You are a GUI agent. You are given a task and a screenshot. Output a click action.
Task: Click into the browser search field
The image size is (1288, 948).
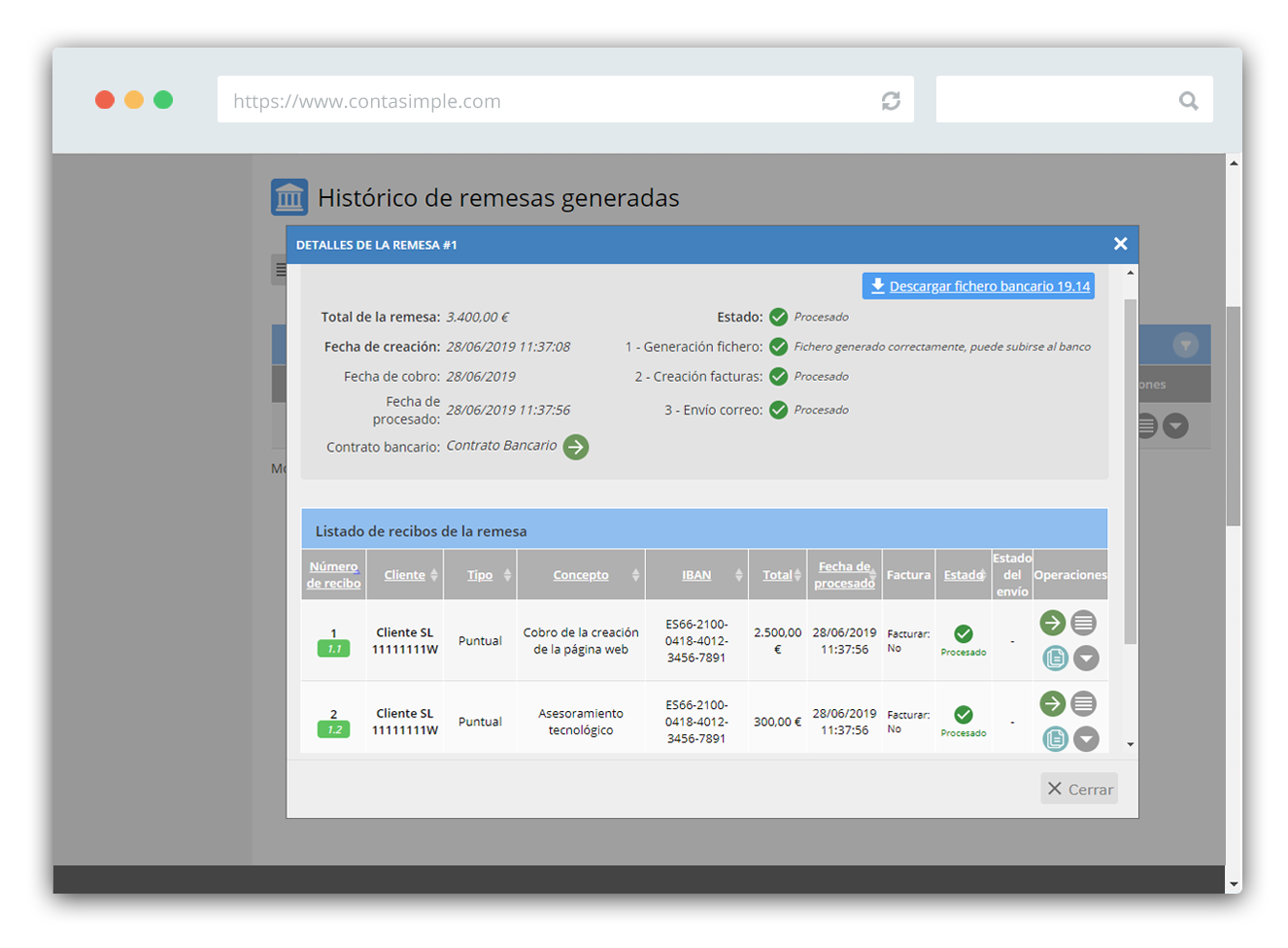pyautogui.click(x=1074, y=99)
